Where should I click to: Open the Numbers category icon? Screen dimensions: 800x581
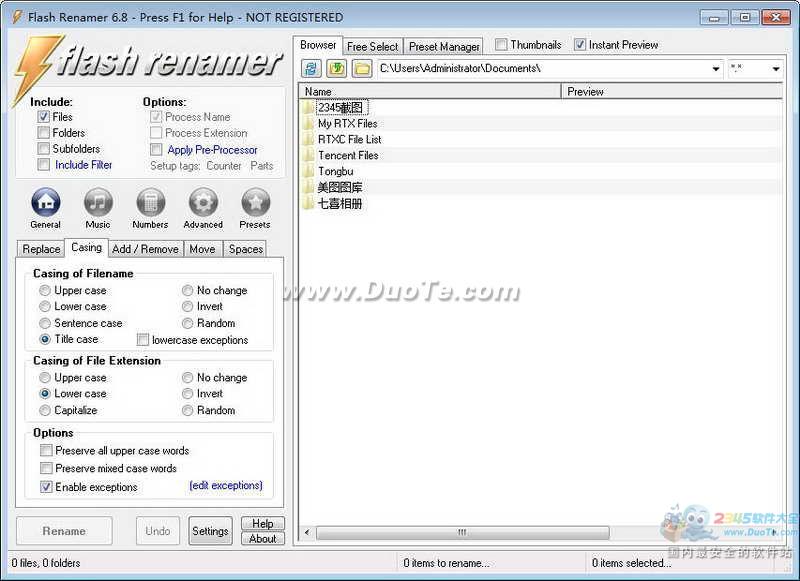151,203
